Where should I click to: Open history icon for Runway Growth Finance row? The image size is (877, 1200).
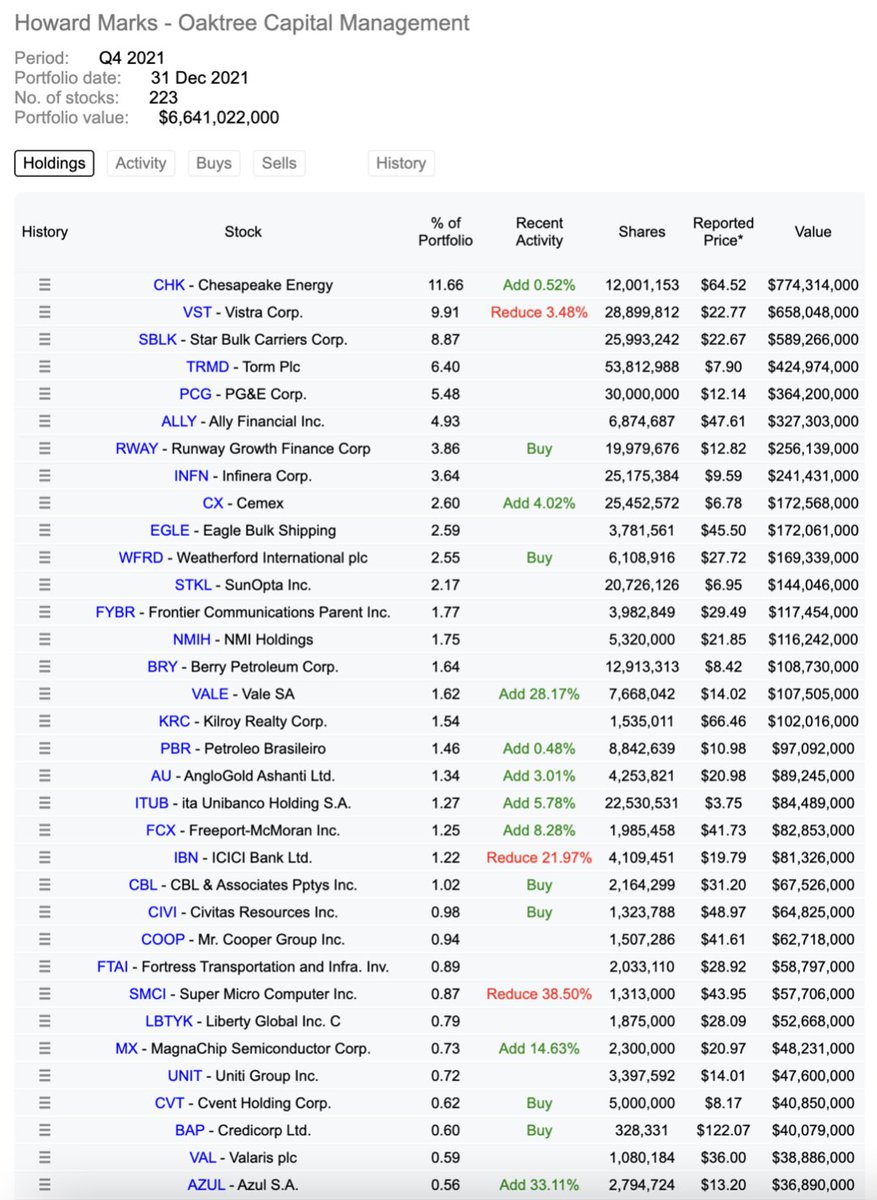pyautogui.click(x=44, y=448)
